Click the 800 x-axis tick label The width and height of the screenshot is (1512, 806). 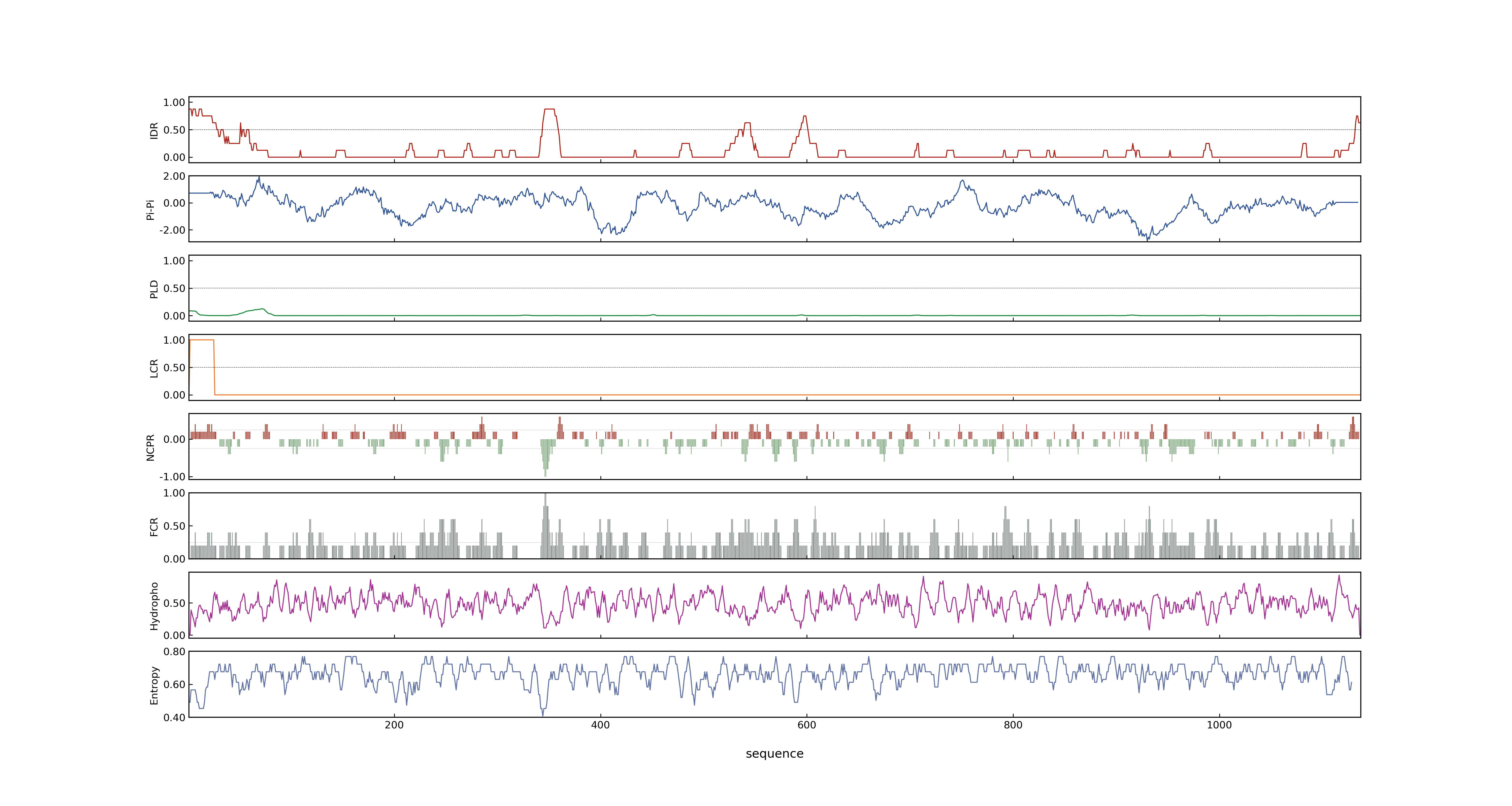pos(1013,725)
